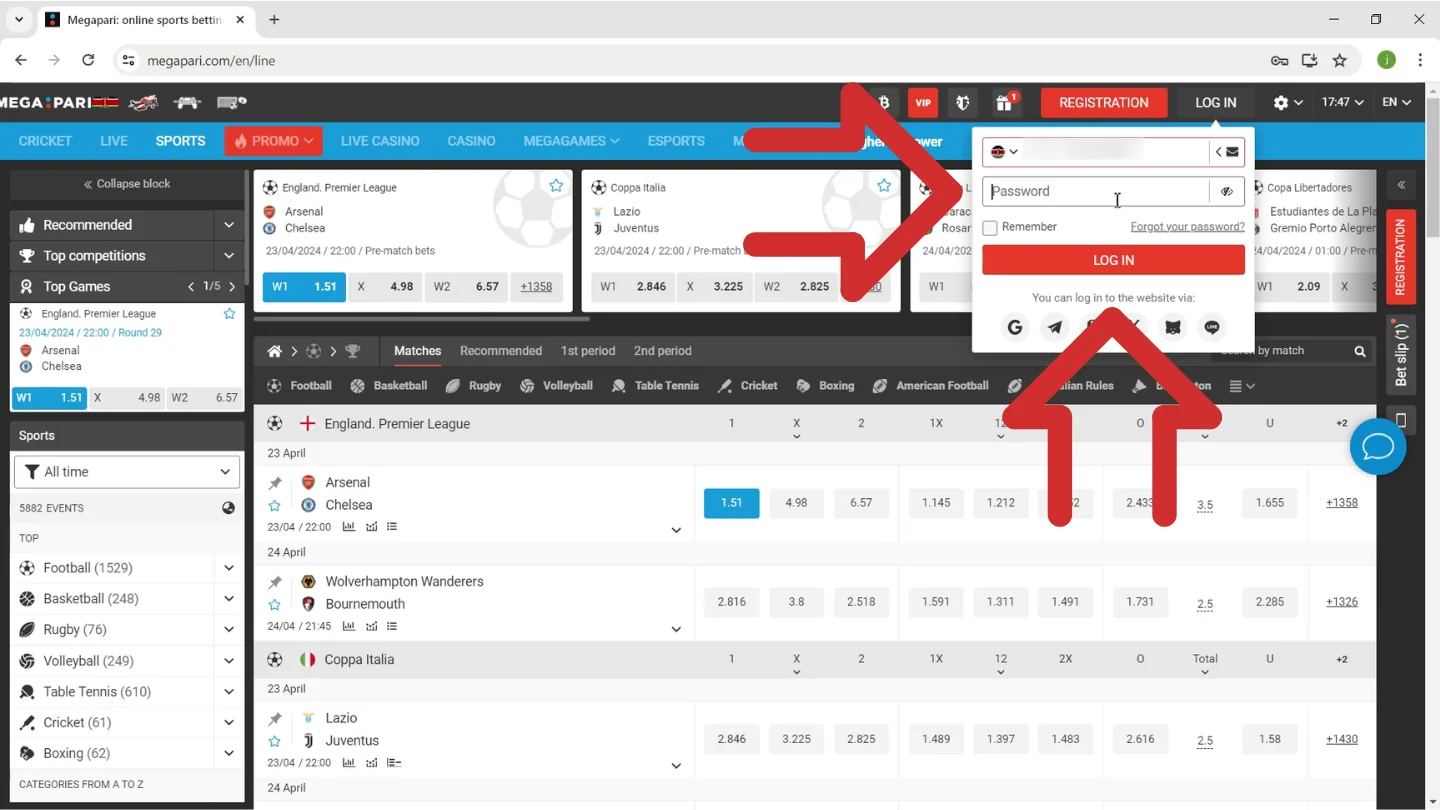Viewport: 1440px width, 810px height.
Task: Click the gamepad icon beside the logo
Action: pos(187,102)
